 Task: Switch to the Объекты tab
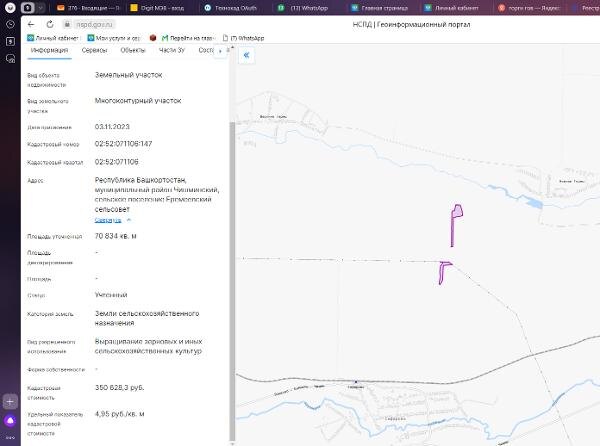coord(133,50)
